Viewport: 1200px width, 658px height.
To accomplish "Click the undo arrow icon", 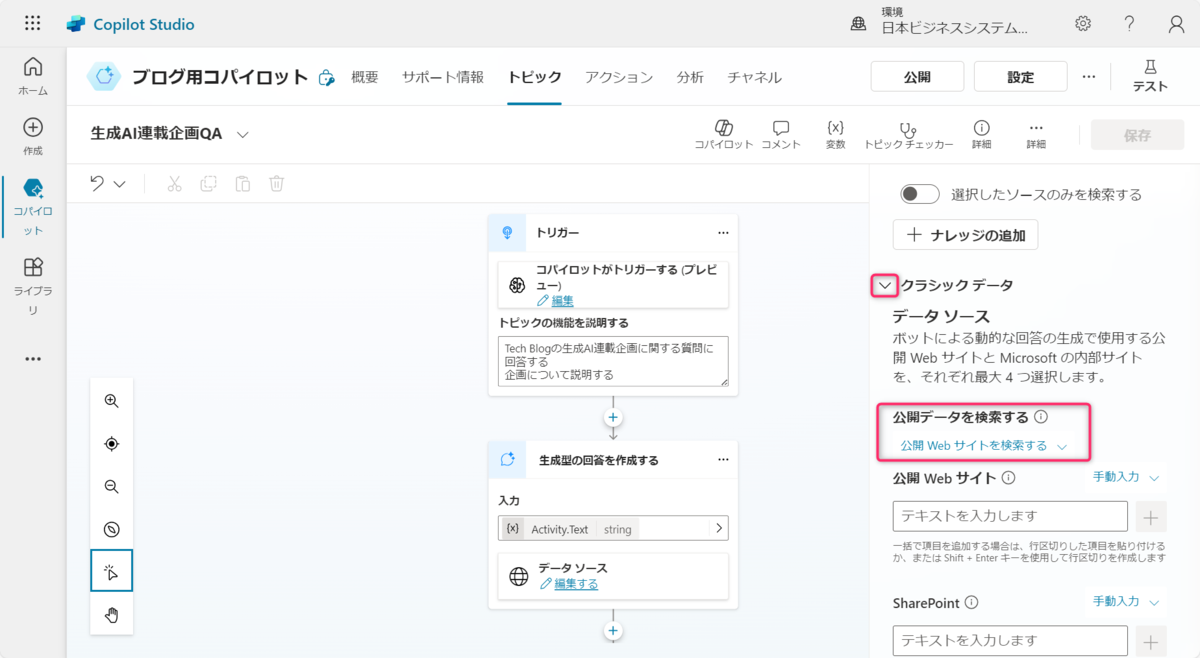I will pos(97,183).
